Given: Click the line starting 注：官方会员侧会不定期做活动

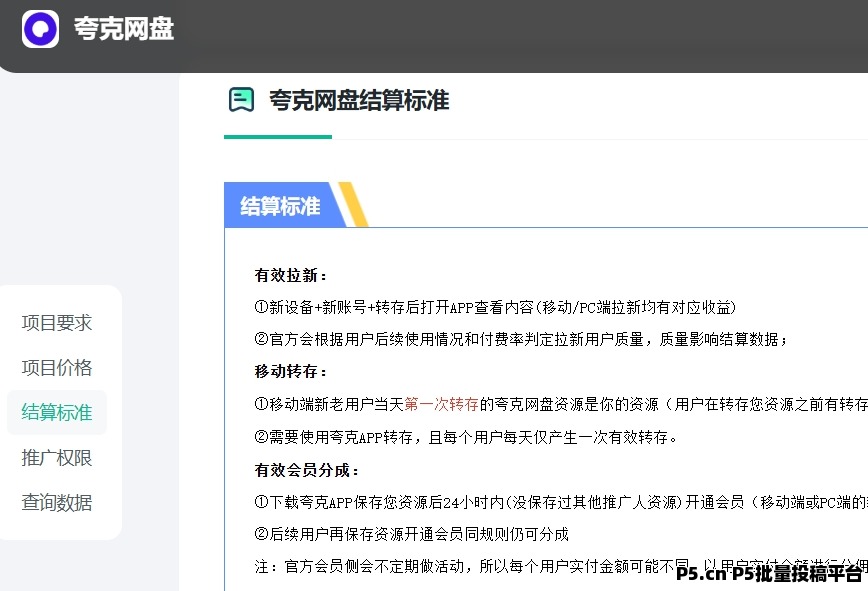Looking at the screenshot, I should pos(561,566).
